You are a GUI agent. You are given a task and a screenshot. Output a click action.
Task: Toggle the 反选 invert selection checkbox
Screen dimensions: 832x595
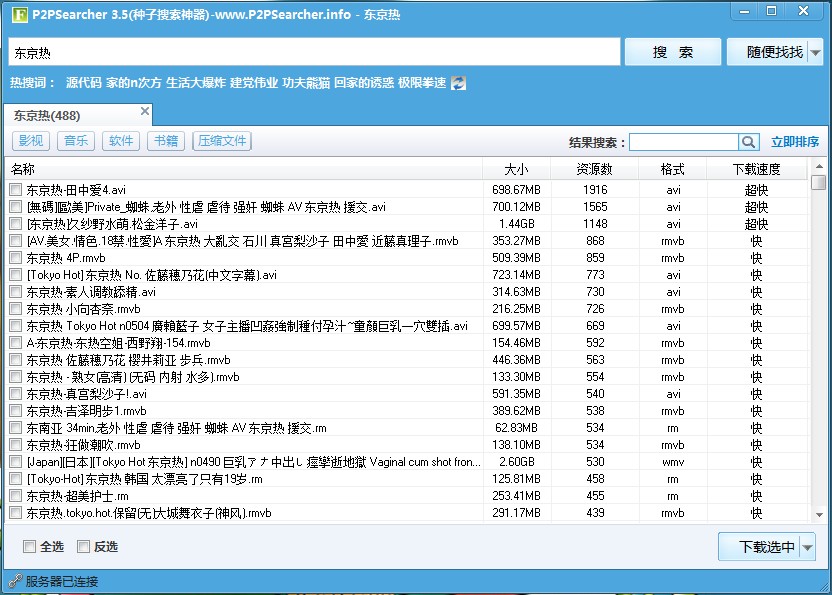[84, 546]
